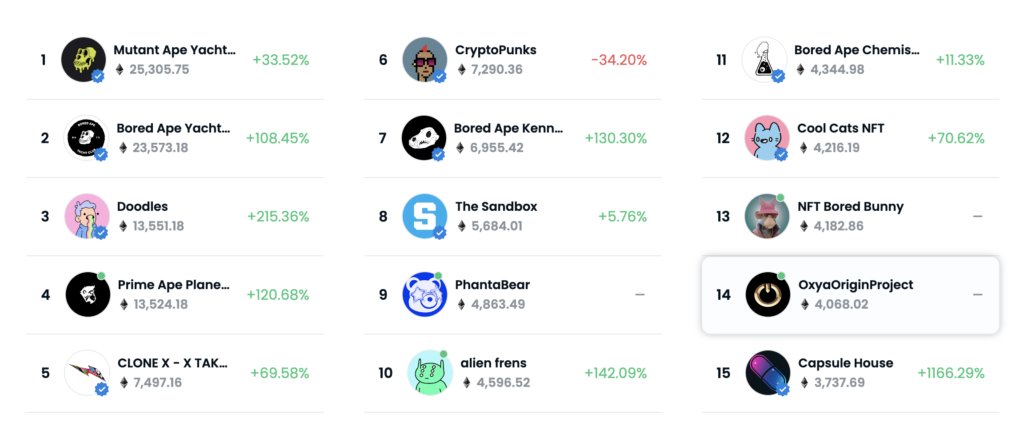
Task: Open the alien frens green avatar
Action: pos(430,373)
